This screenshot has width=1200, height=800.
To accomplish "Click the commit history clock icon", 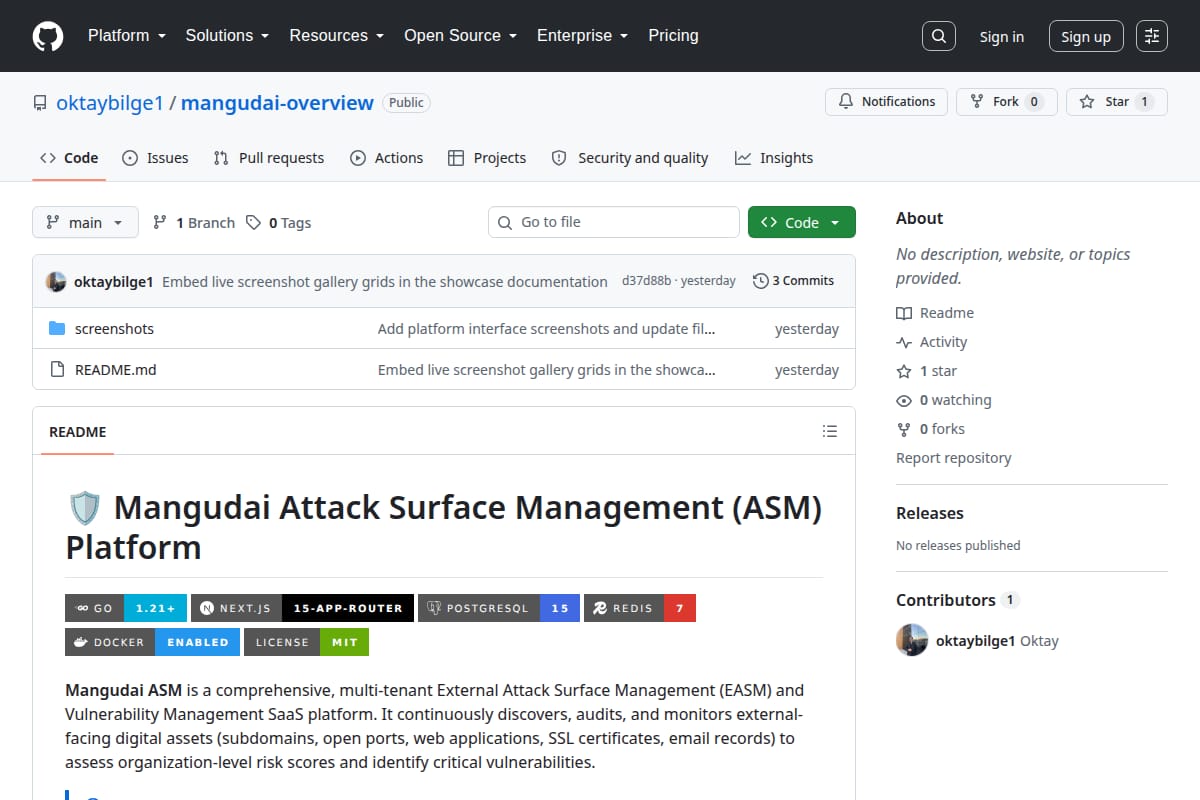I will (761, 281).
